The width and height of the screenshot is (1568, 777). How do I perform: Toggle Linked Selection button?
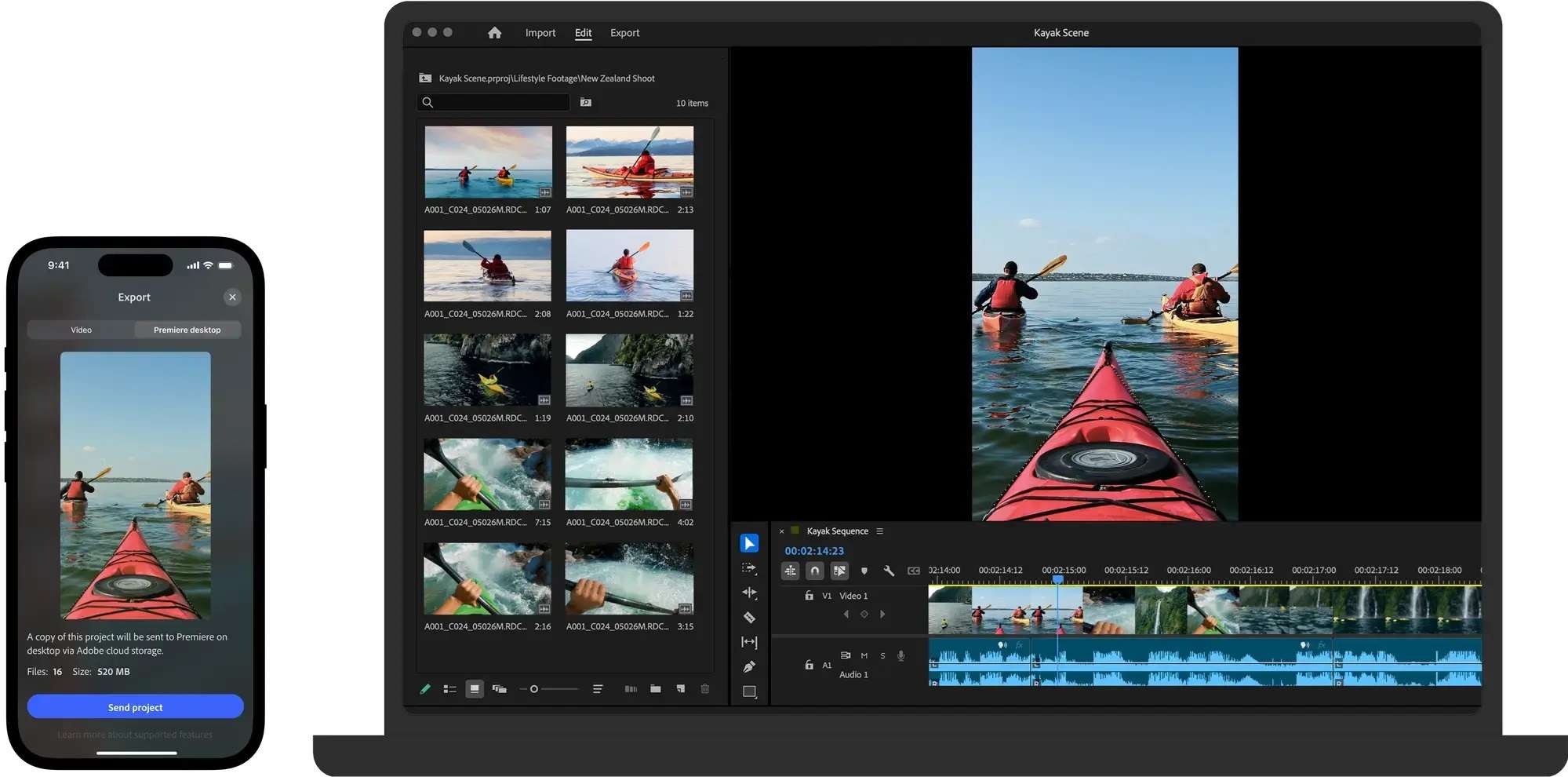(839, 571)
